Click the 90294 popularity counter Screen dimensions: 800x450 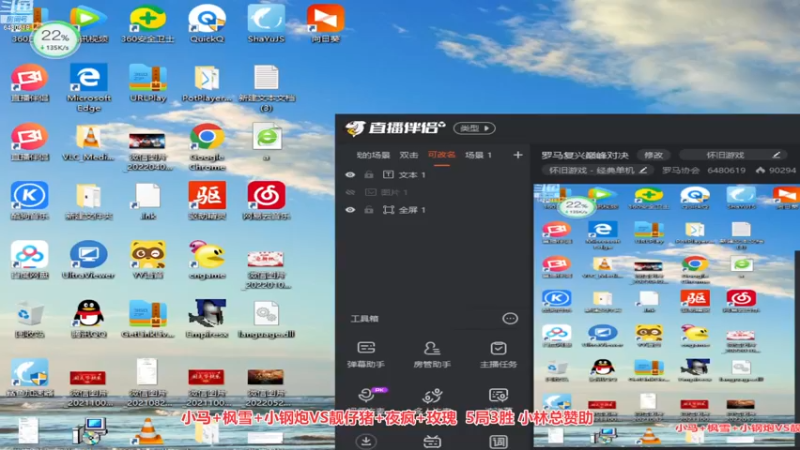(x=777, y=170)
